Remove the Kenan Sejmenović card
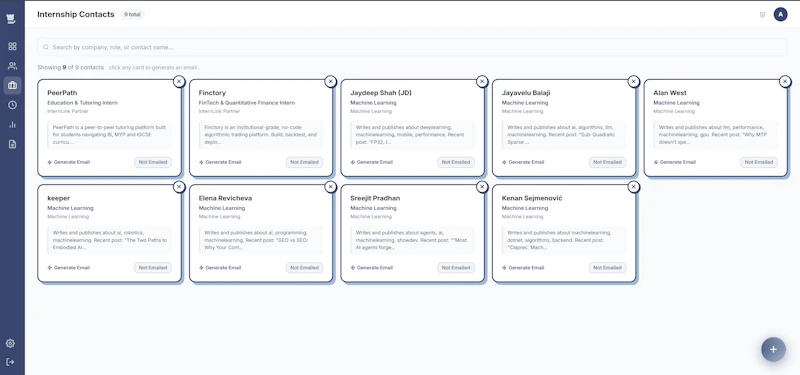 point(634,187)
